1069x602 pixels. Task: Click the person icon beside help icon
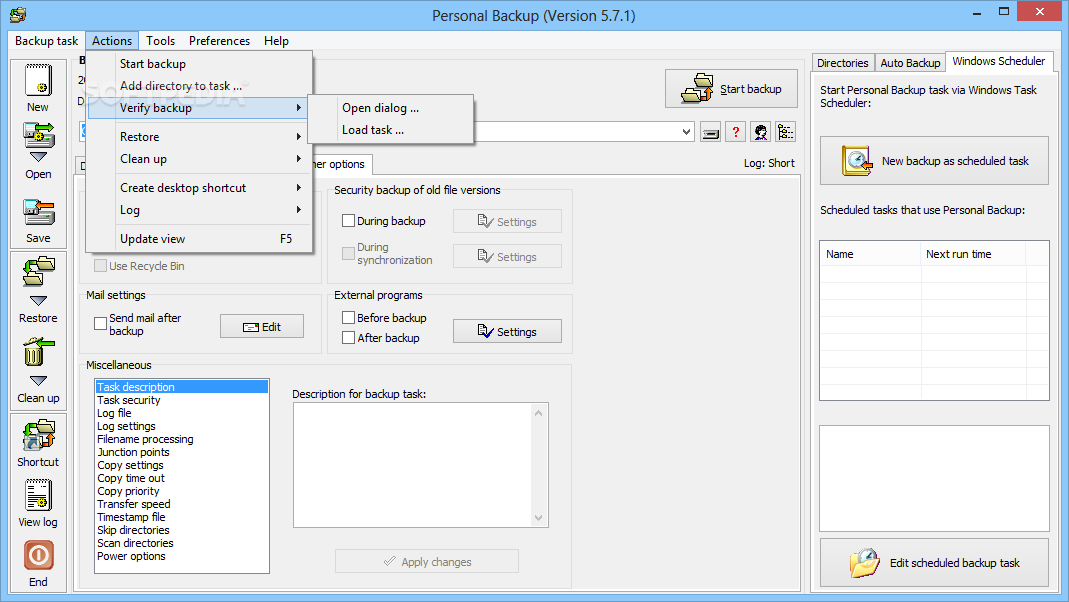pyautogui.click(x=761, y=132)
